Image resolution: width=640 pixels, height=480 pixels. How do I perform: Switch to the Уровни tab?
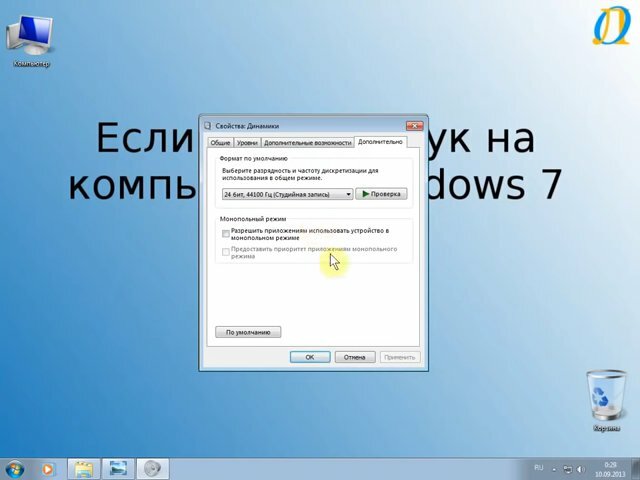tap(247, 142)
